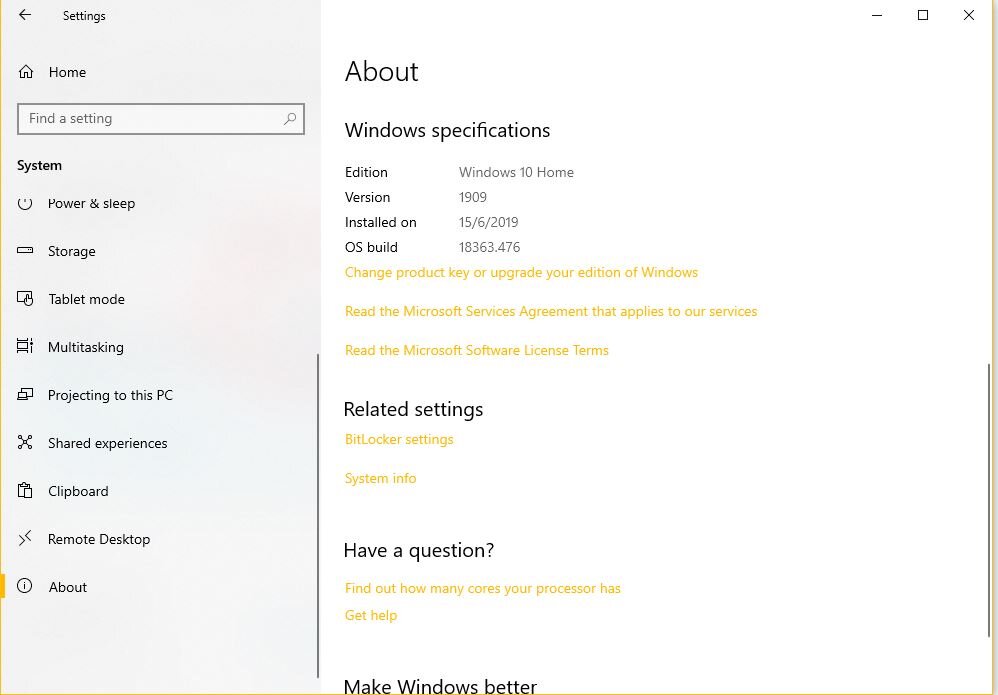The width and height of the screenshot is (998, 695).
Task: Click the Have a question? heading
Action: pos(419,550)
